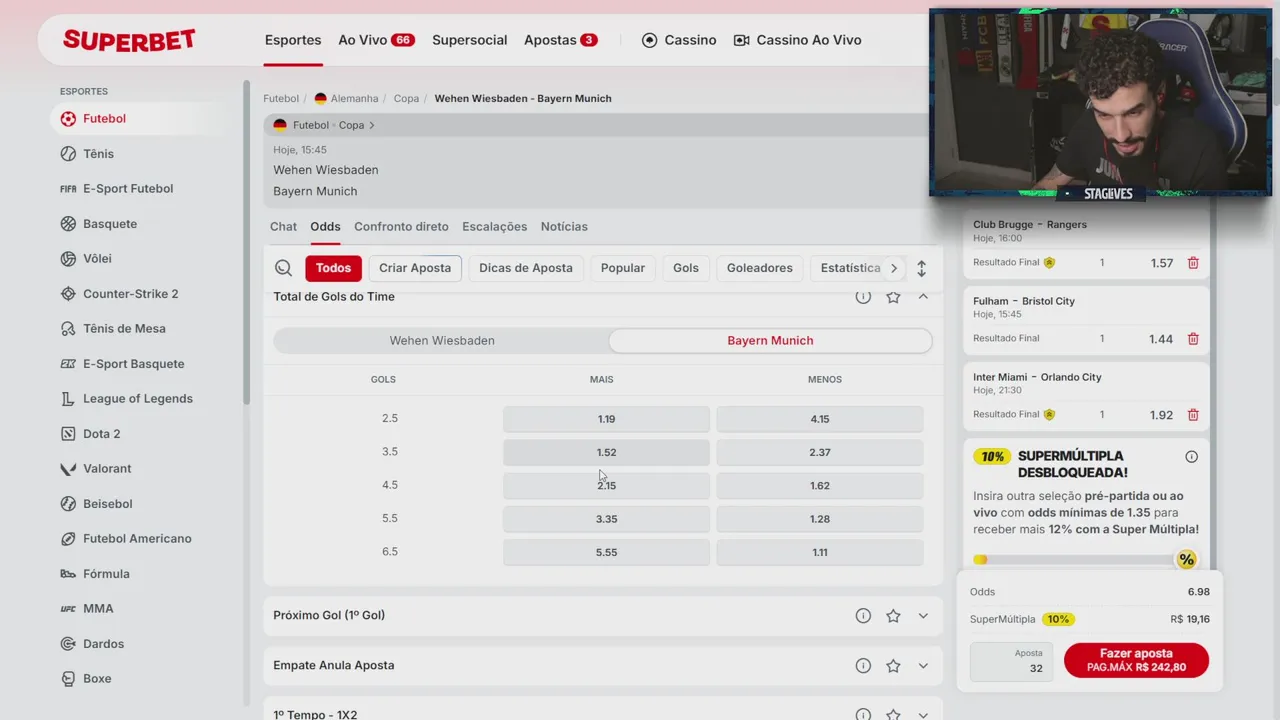This screenshot has width=1280, height=720.
Task: Favorite Próximo Gol market with star
Action: [893, 616]
